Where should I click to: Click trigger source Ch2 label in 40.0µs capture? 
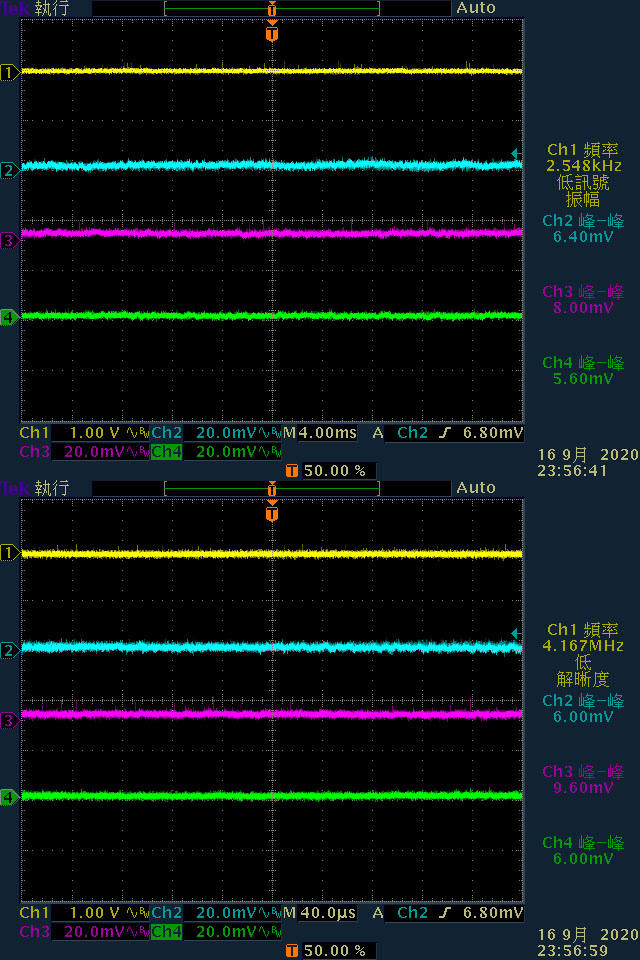(x=413, y=913)
